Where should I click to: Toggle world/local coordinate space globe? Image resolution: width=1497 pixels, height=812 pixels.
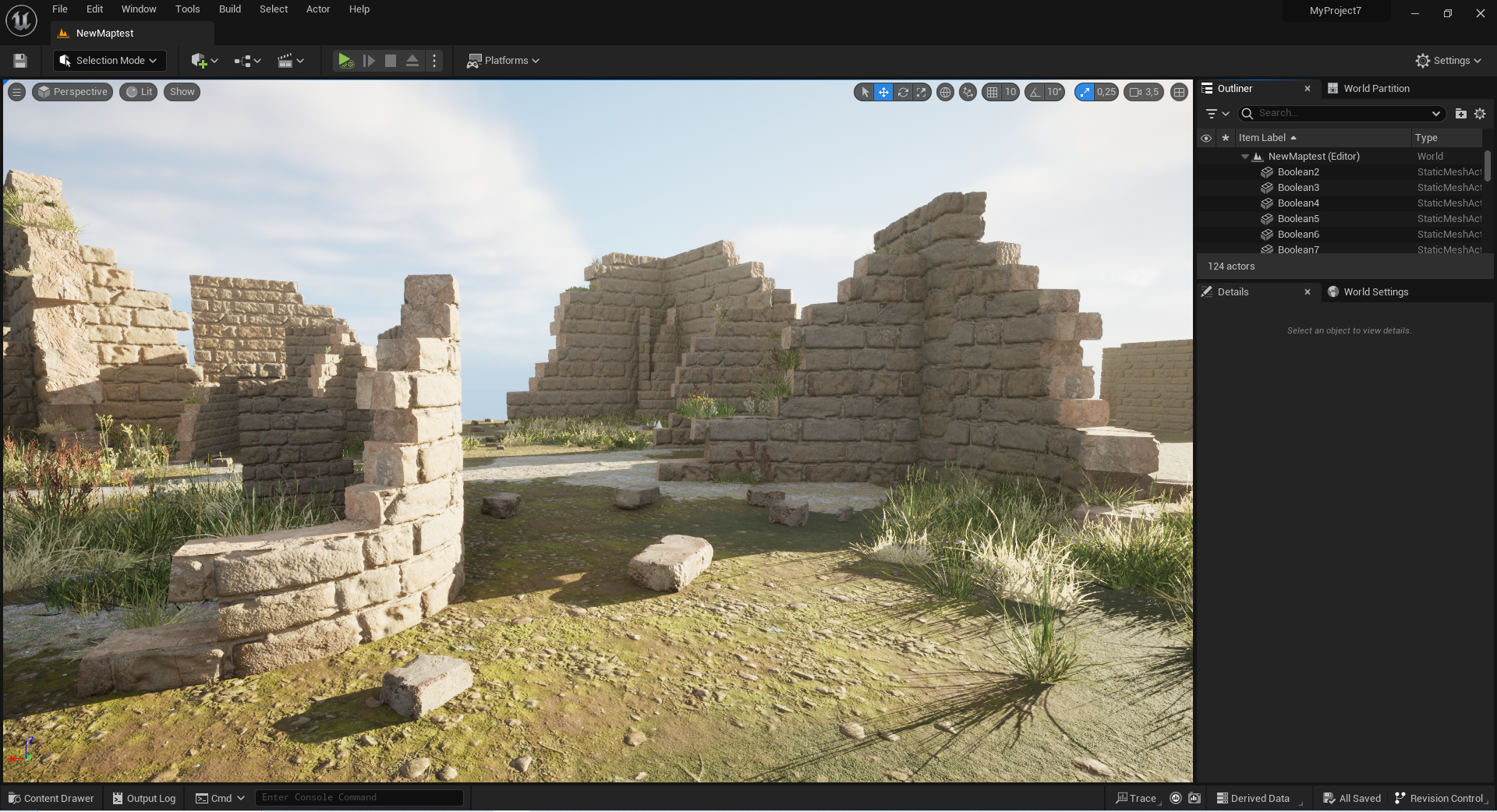coord(945,92)
